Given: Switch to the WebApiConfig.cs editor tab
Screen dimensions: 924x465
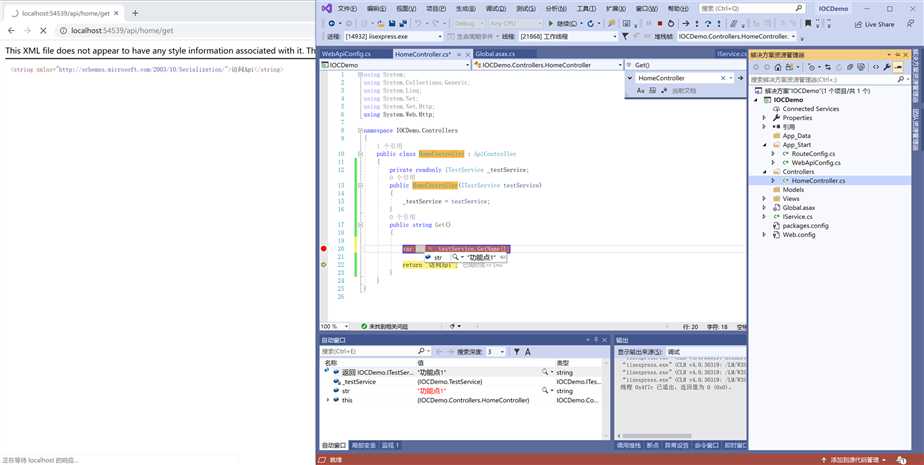Looking at the screenshot, I should (346, 54).
